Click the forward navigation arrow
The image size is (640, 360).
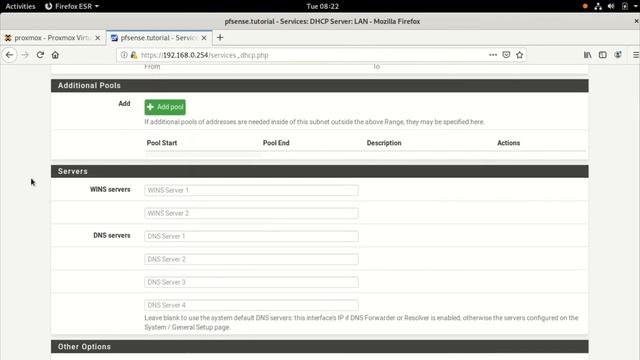25,55
